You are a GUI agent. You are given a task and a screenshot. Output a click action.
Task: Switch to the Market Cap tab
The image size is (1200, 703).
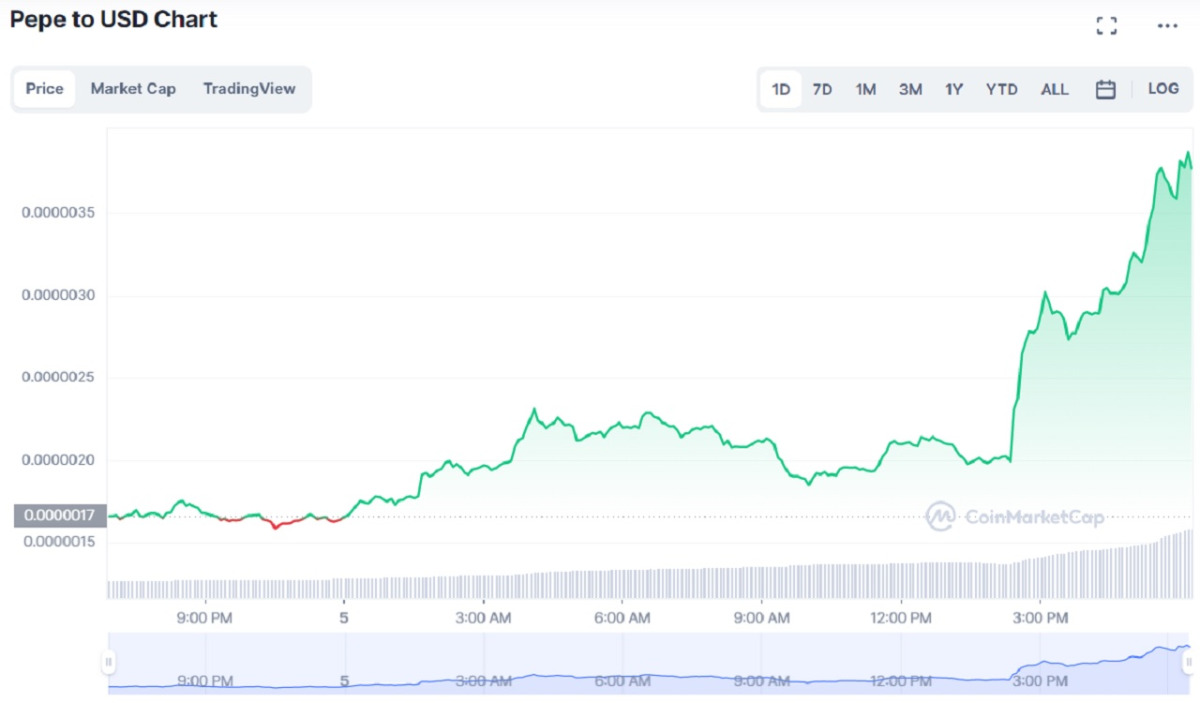(133, 89)
